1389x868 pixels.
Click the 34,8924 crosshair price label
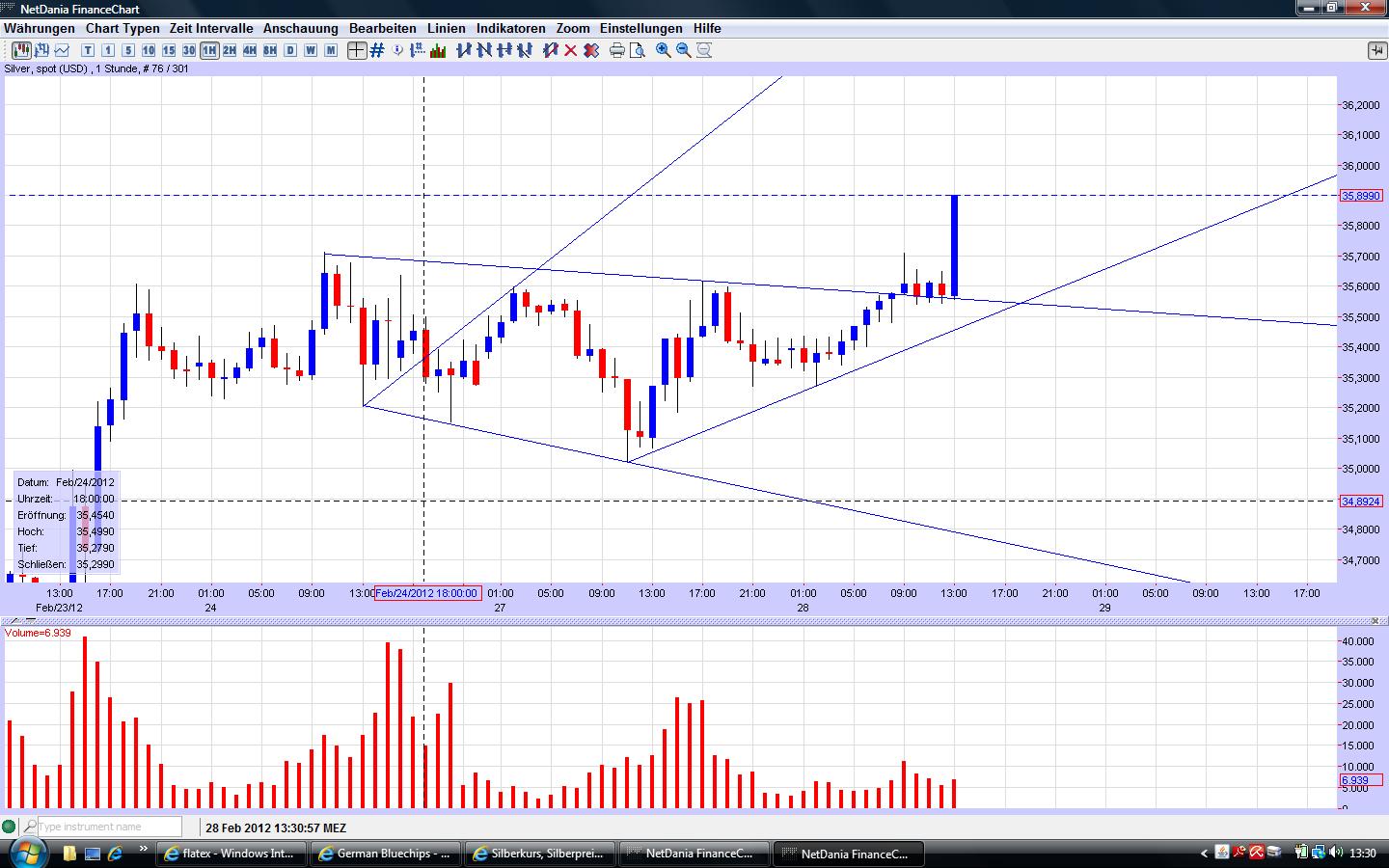pos(1361,502)
